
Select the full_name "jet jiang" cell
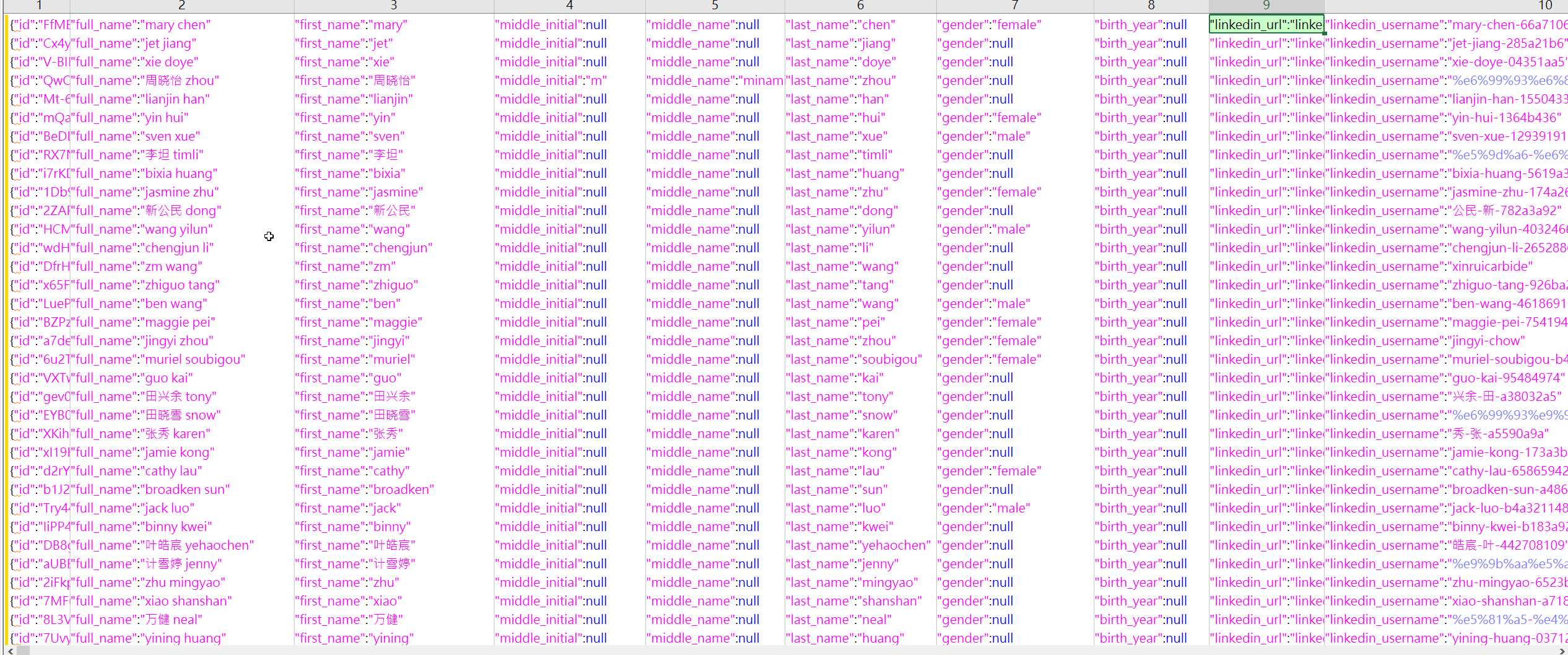coord(182,43)
